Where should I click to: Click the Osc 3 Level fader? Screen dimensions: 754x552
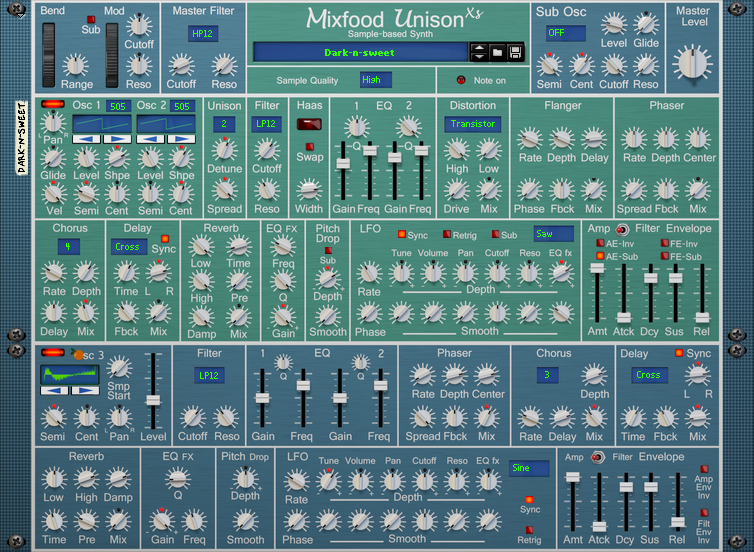tap(153, 400)
